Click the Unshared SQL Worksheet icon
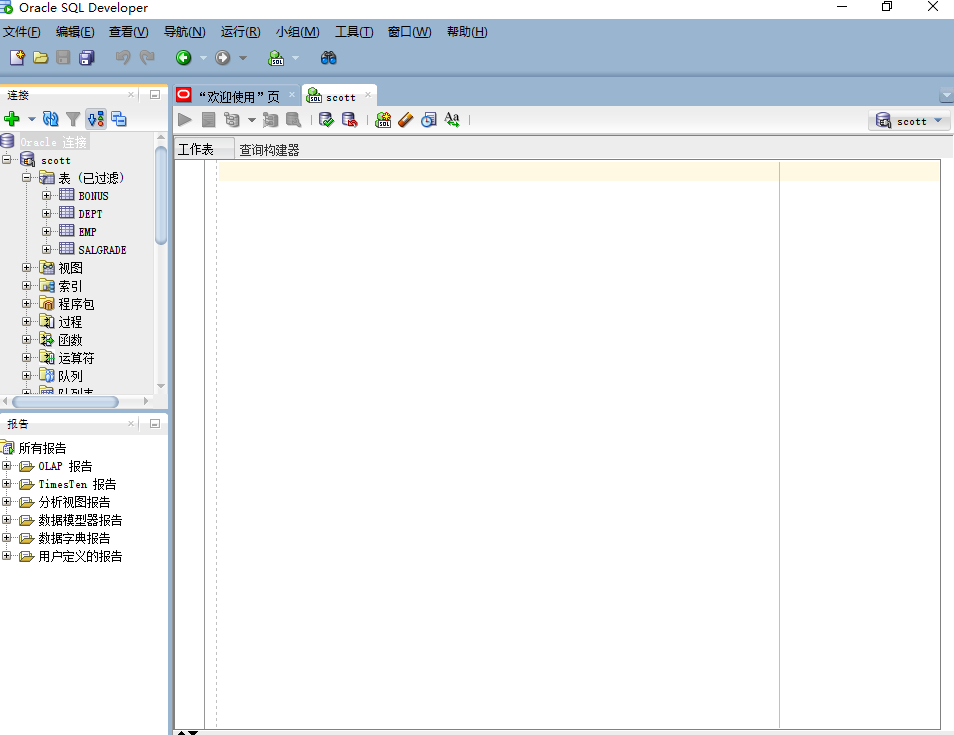 pyautogui.click(x=383, y=120)
